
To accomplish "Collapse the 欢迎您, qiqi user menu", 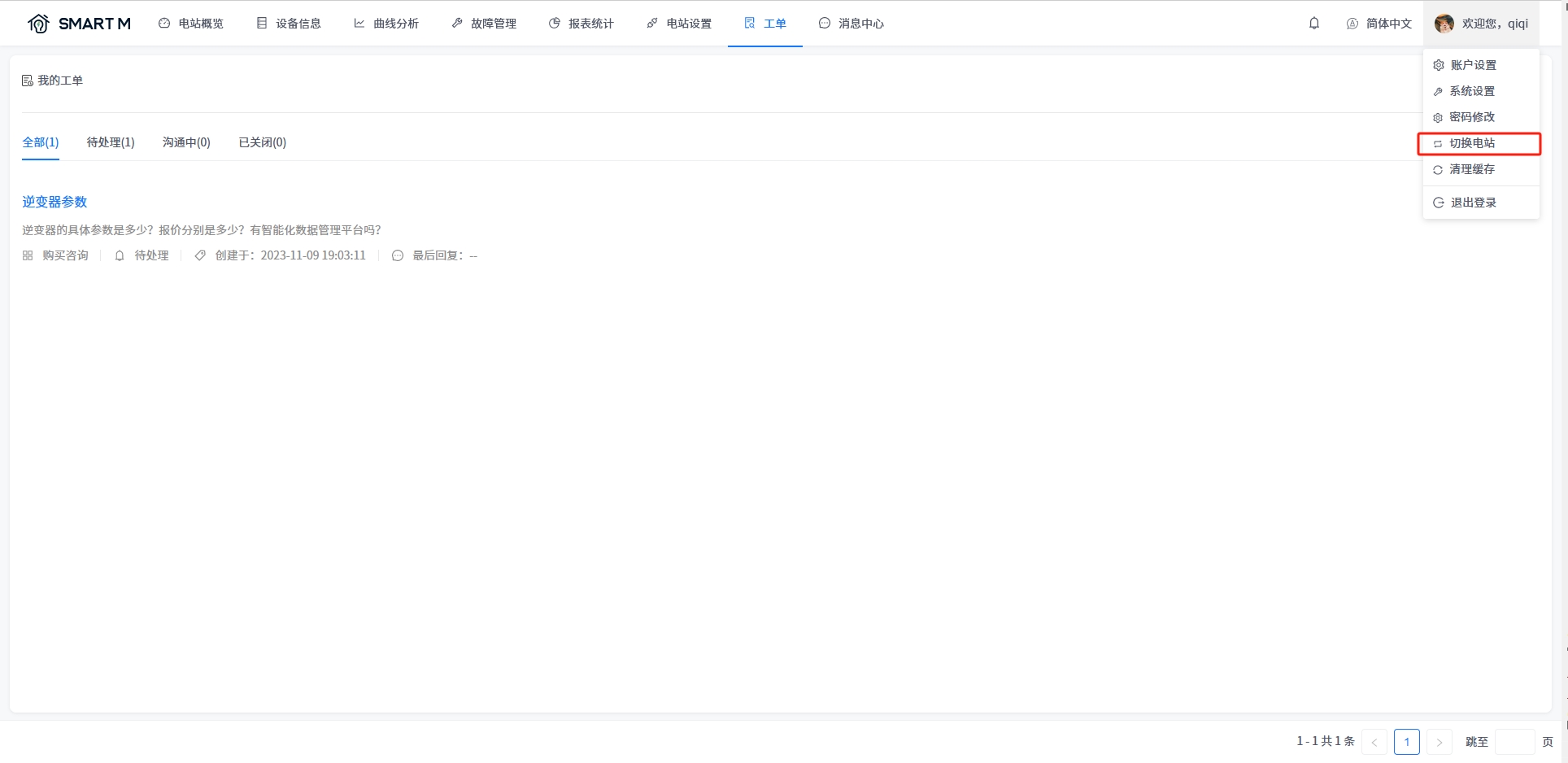I will pos(1494,24).
